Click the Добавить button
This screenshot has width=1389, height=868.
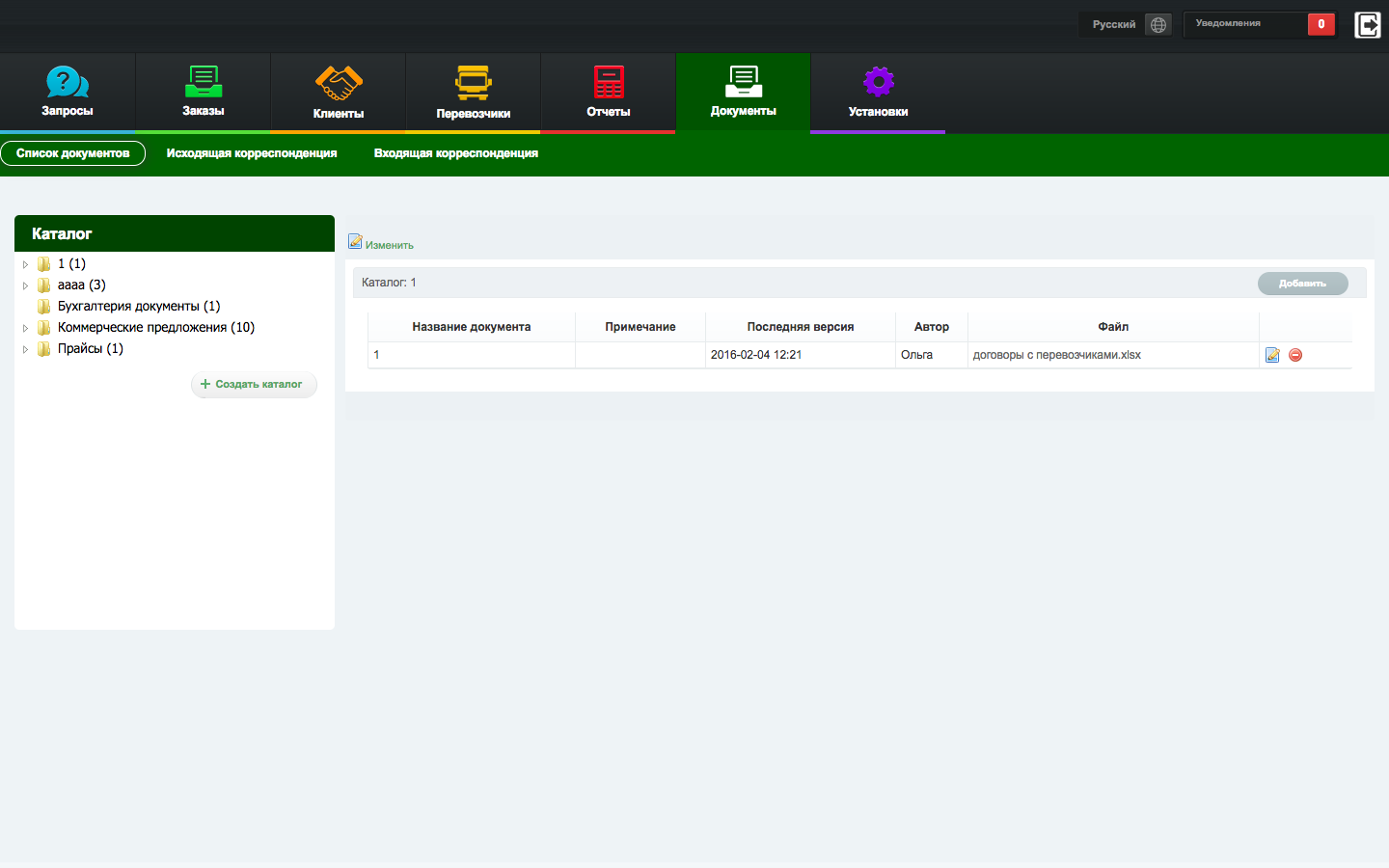(1303, 284)
